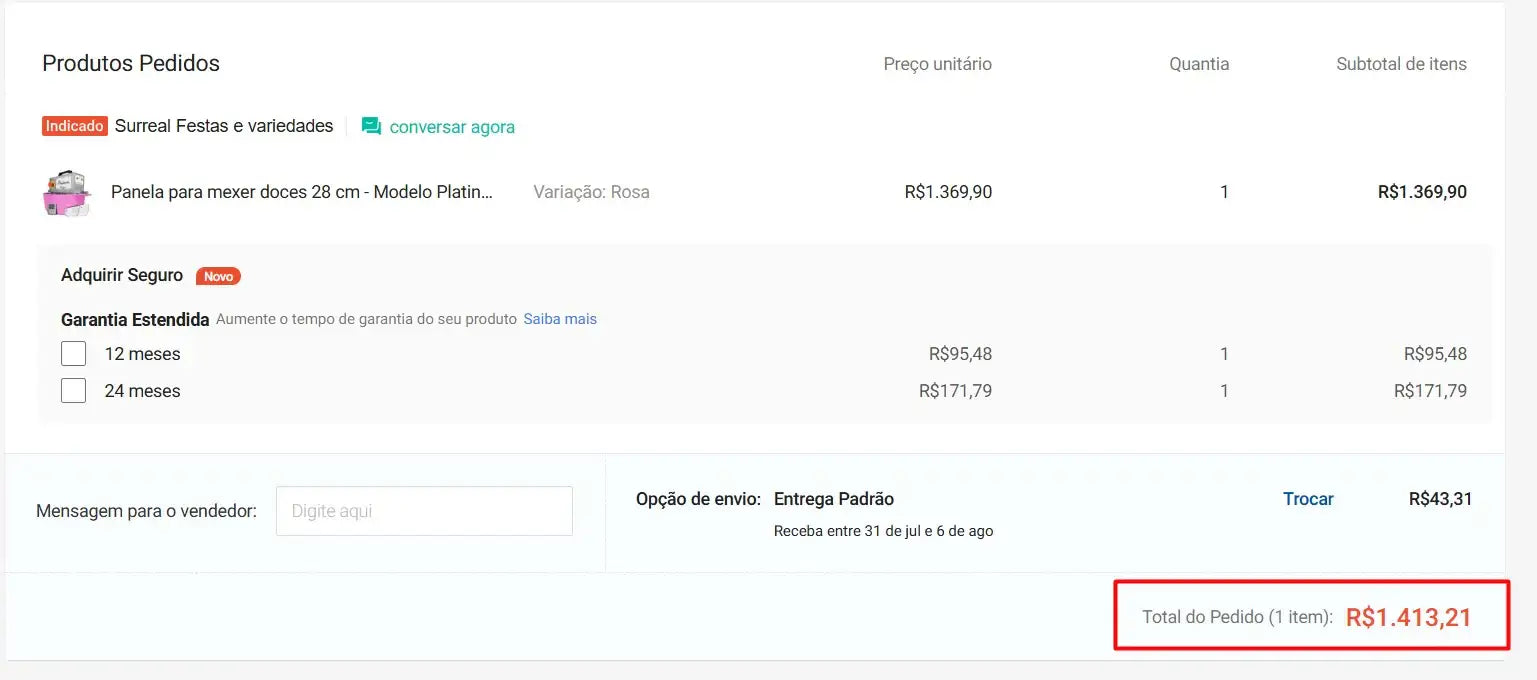Click the Total do Pedido amount R$1.413,21
Viewport: 1537px width, 680px height.
coord(1408,617)
